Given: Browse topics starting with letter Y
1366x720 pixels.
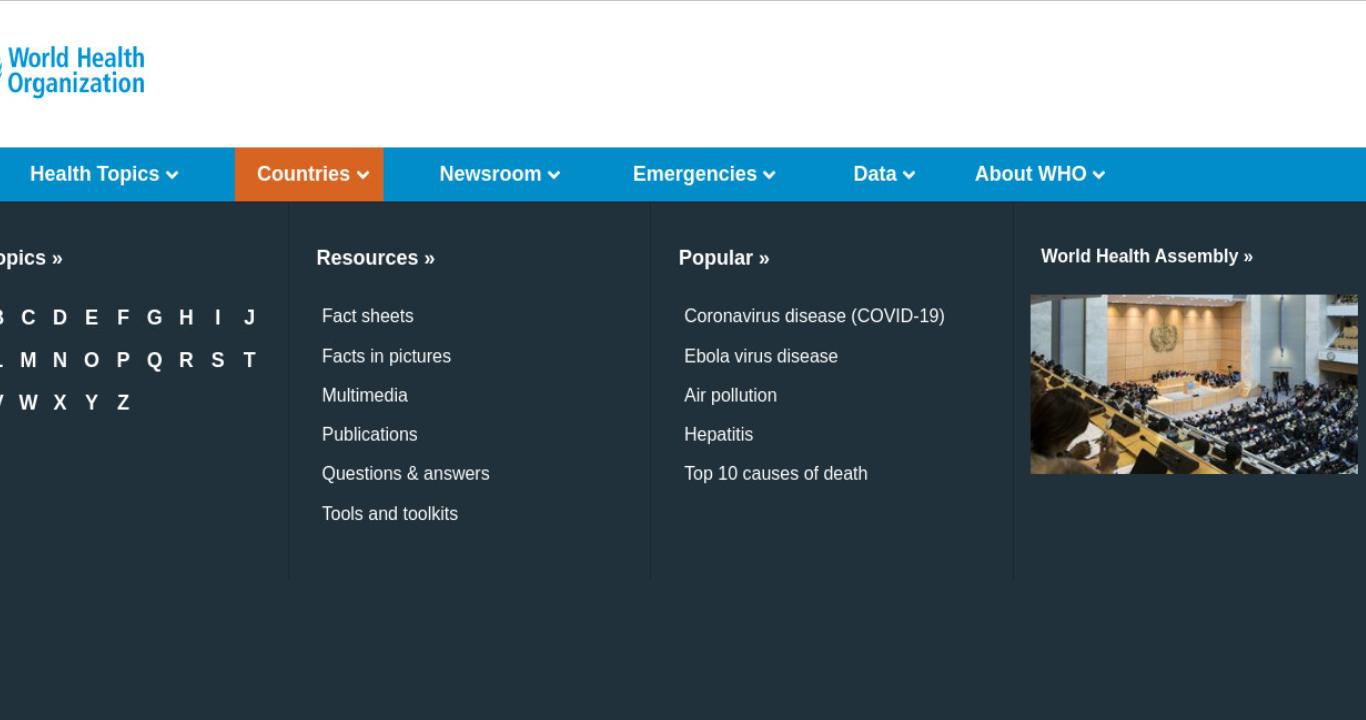Looking at the screenshot, I should (92, 403).
